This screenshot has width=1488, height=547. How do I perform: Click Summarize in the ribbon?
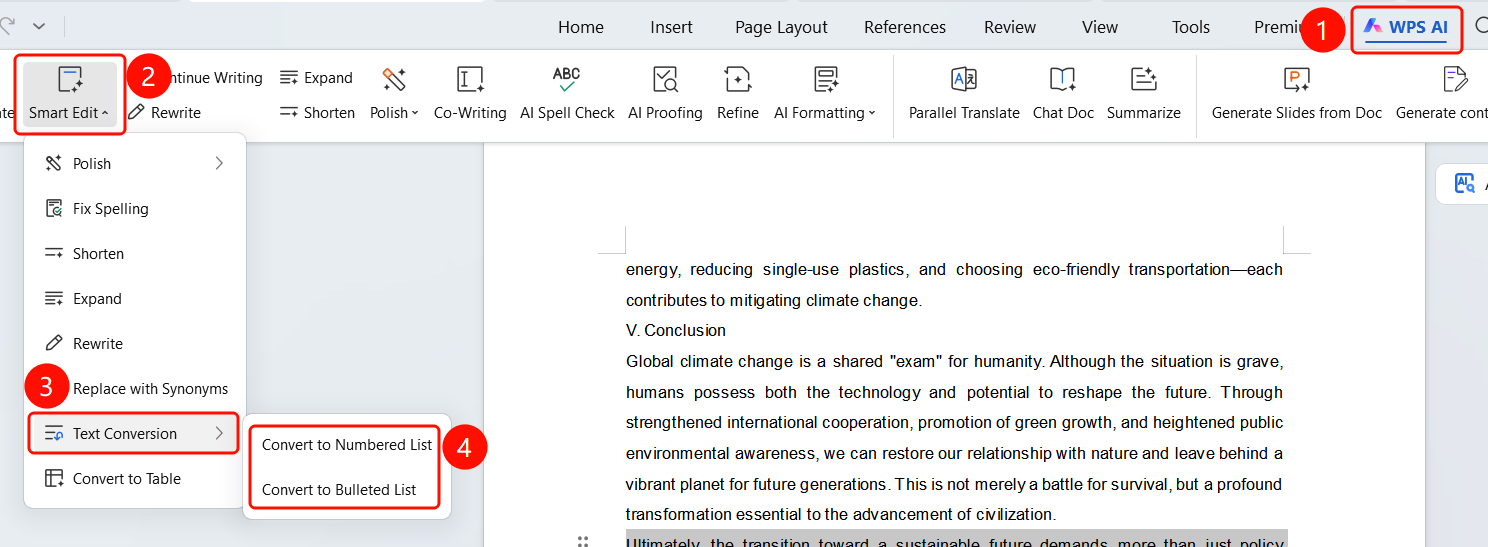pyautogui.click(x=1144, y=95)
